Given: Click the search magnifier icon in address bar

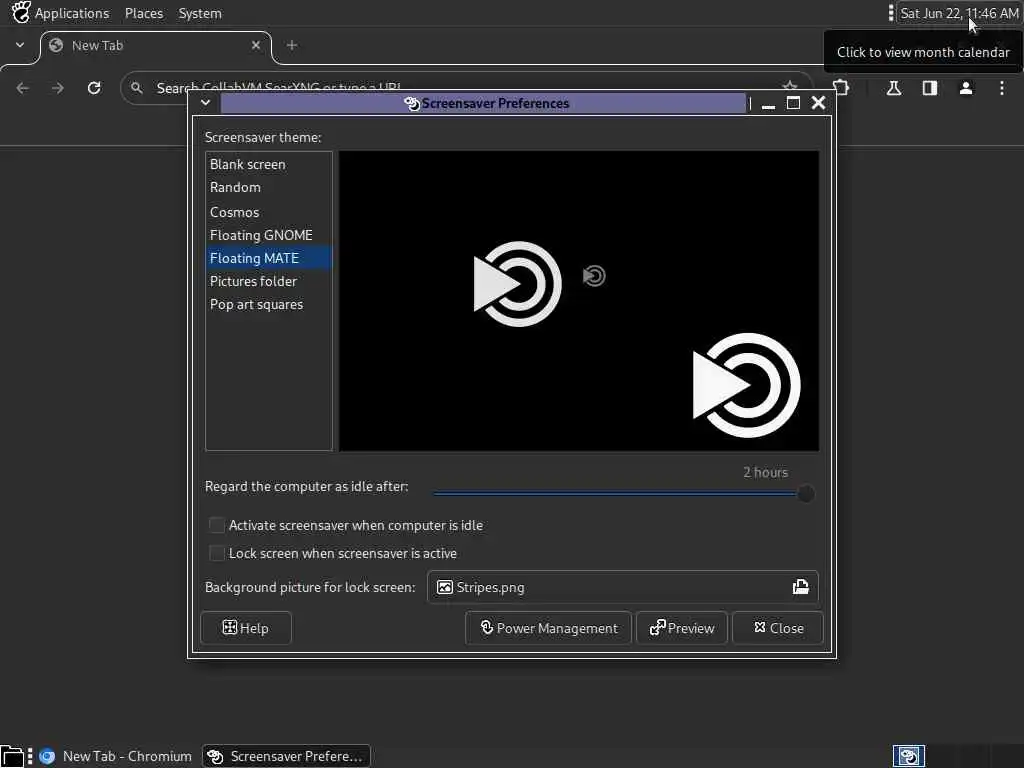Looking at the screenshot, I should point(136,88).
